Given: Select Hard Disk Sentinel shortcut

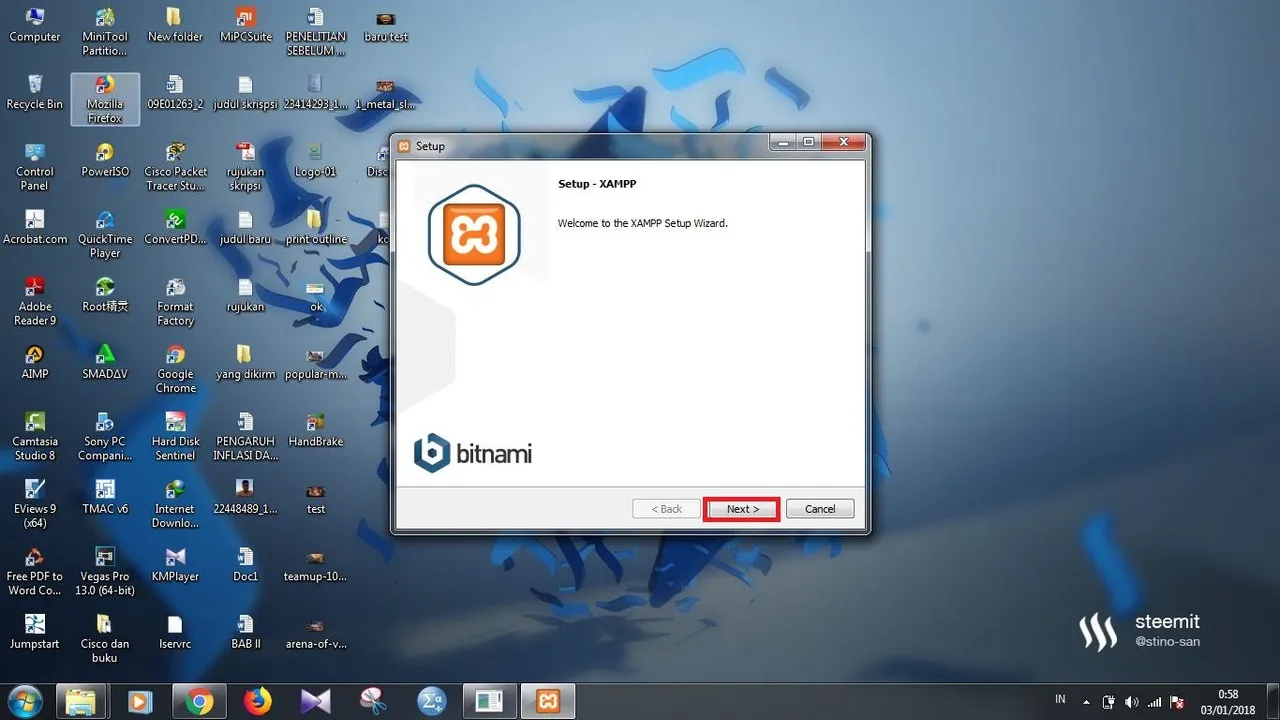Looking at the screenshot, I should (x=175, y=437).
